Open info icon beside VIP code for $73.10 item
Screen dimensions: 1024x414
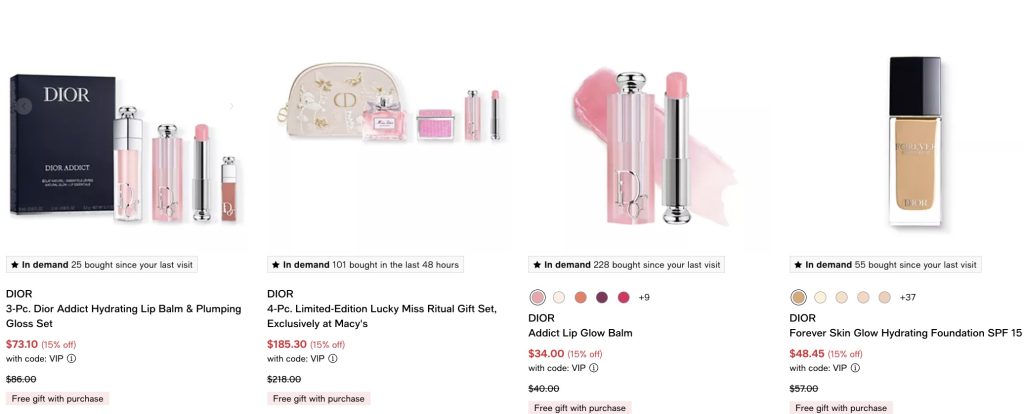pos(72,358)
